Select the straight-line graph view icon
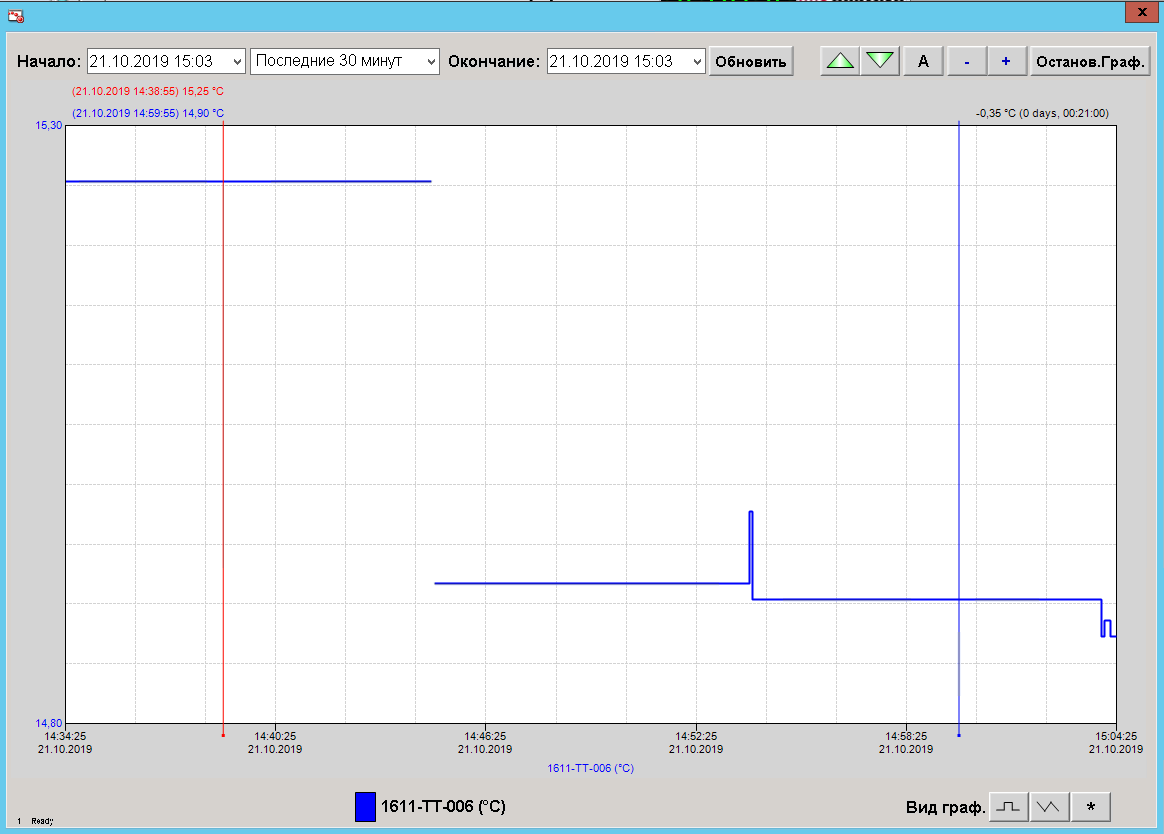This screenshot has height=834, width=1164. [1049, 806]
